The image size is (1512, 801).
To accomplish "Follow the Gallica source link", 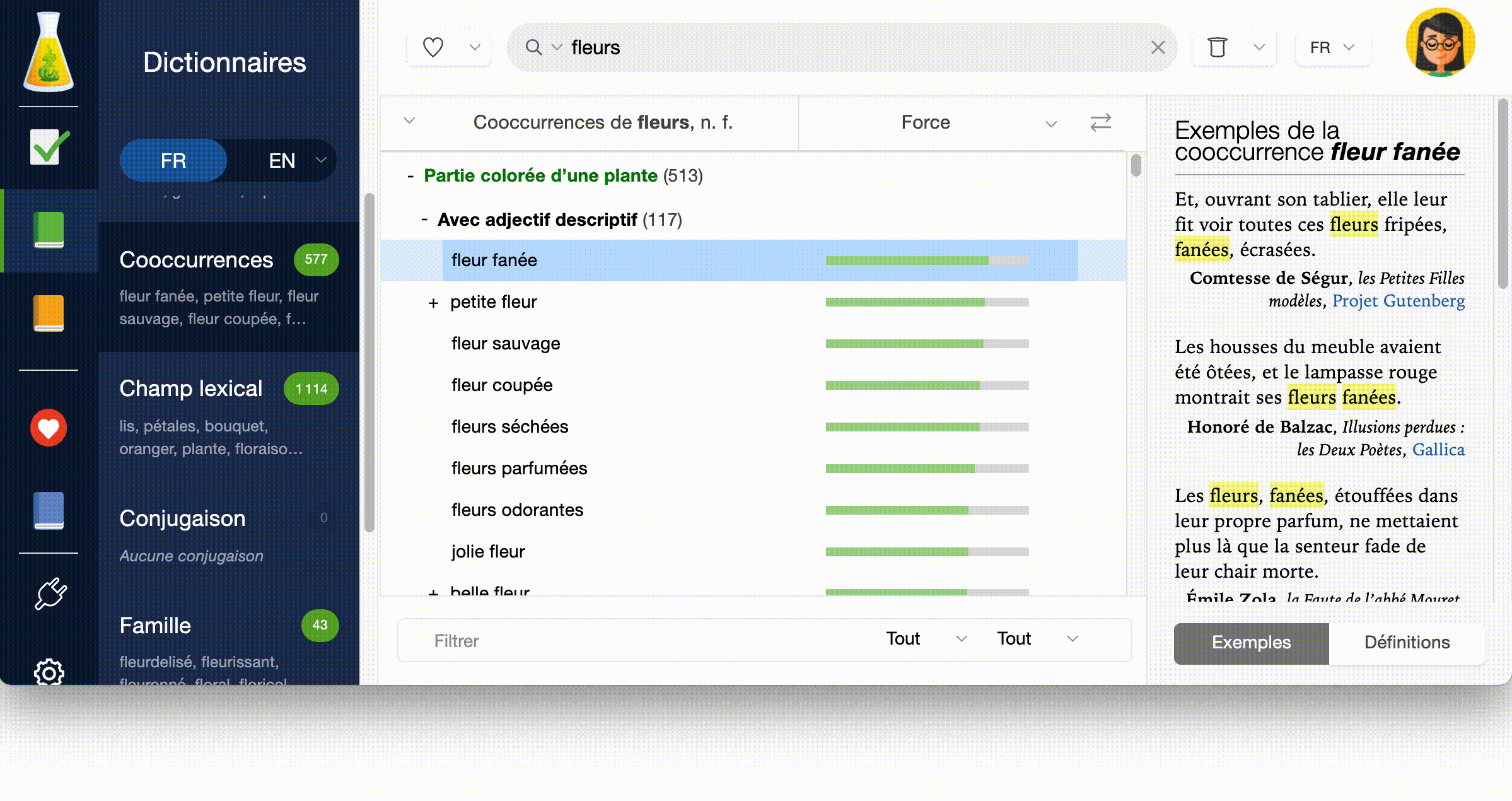I will (1438, 450).
